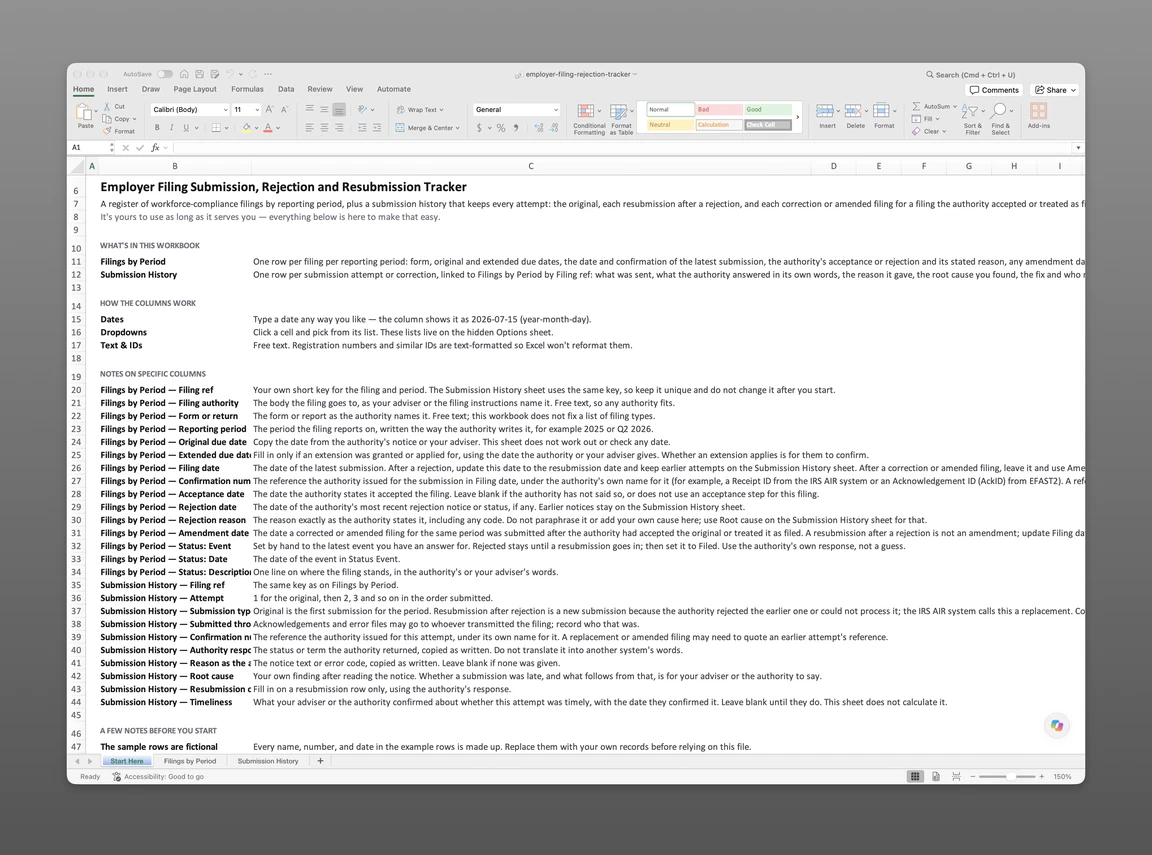Click the Cut scissors icon

click(107, 107)
